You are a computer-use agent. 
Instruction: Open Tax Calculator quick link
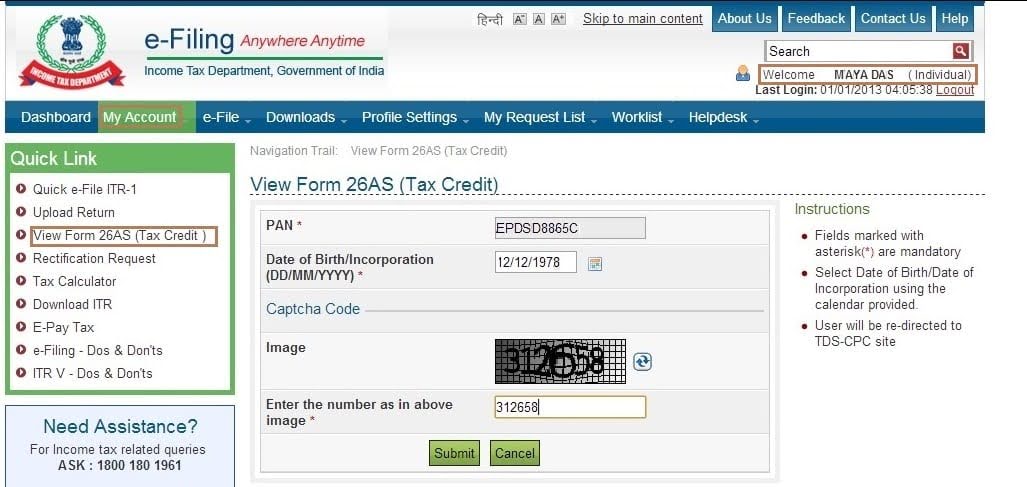tap(74, 281)
